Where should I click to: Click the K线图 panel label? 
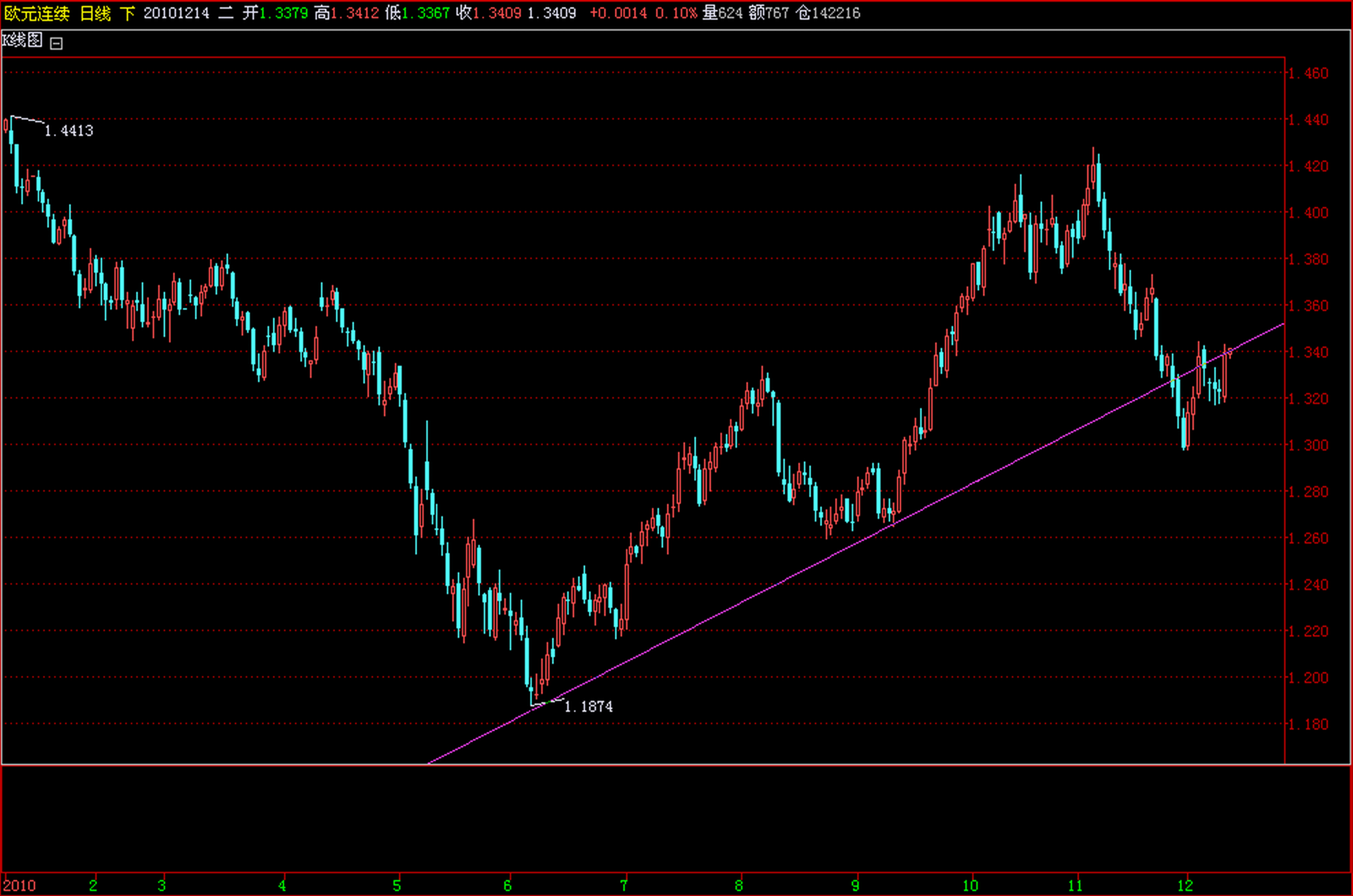tap(23, 40)
